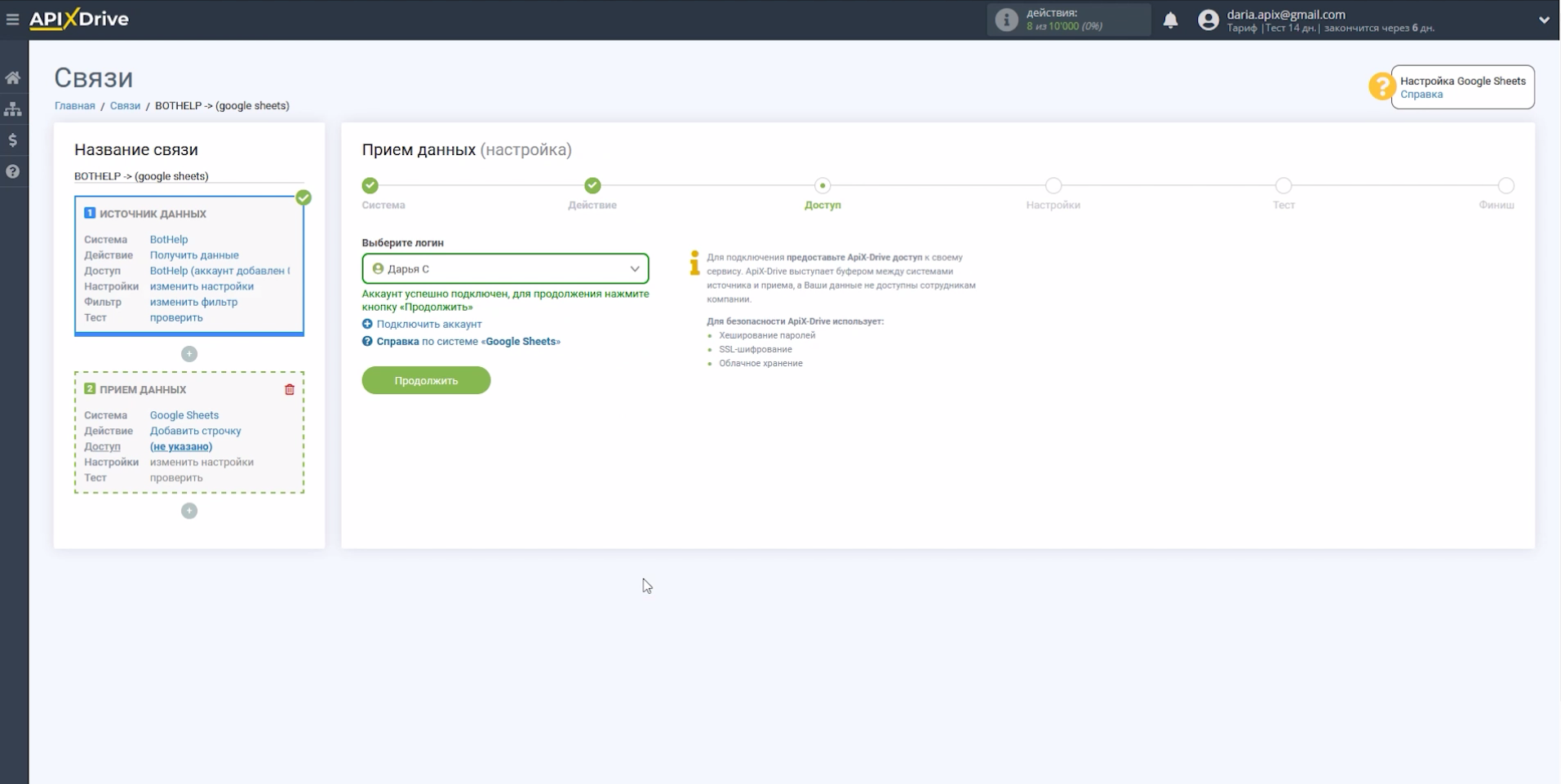Click the (не указано) access link
The width and height of the screenshot is (1561, 784).
181,446
